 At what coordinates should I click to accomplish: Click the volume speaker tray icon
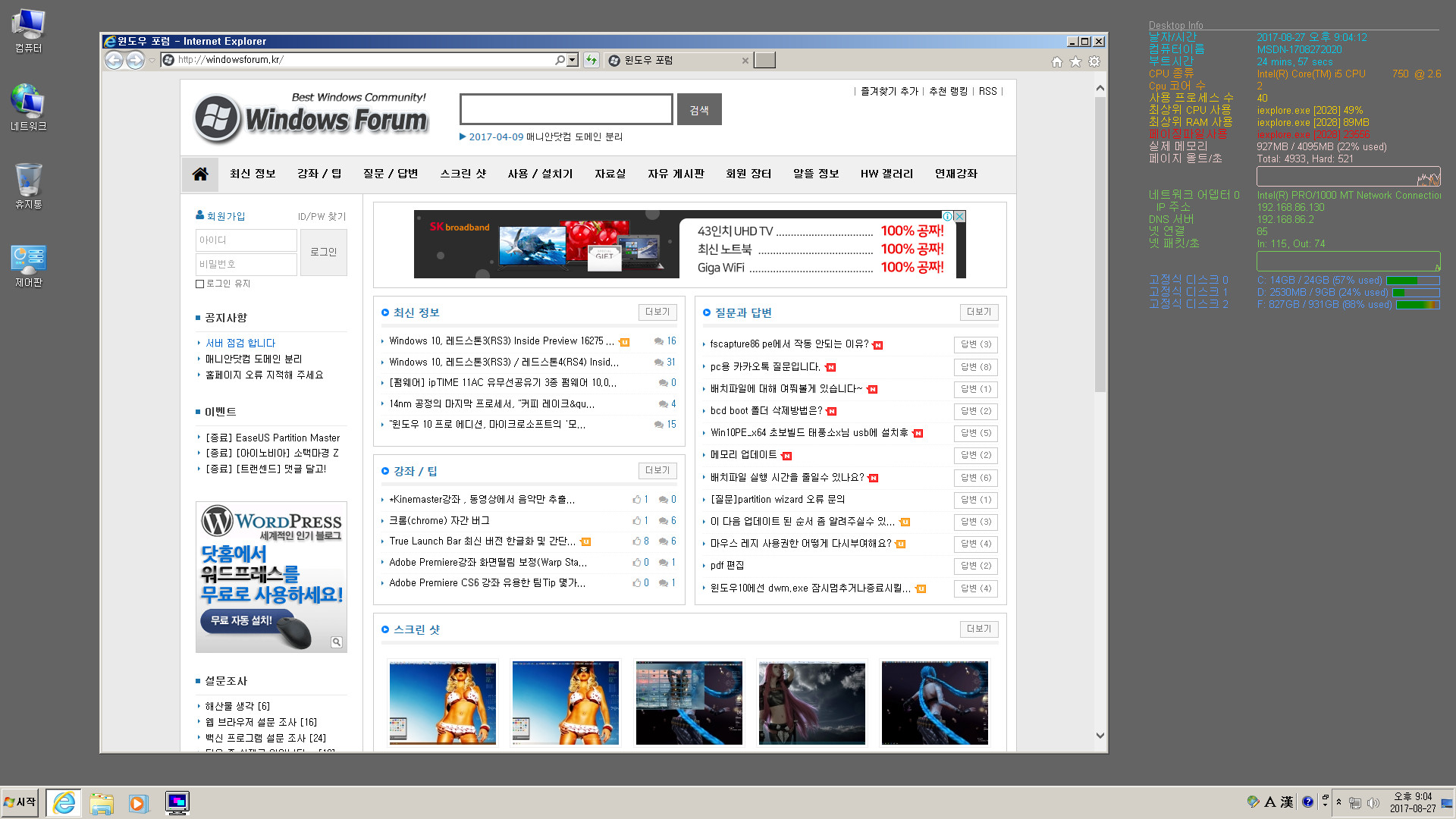tap(1373, 802)
